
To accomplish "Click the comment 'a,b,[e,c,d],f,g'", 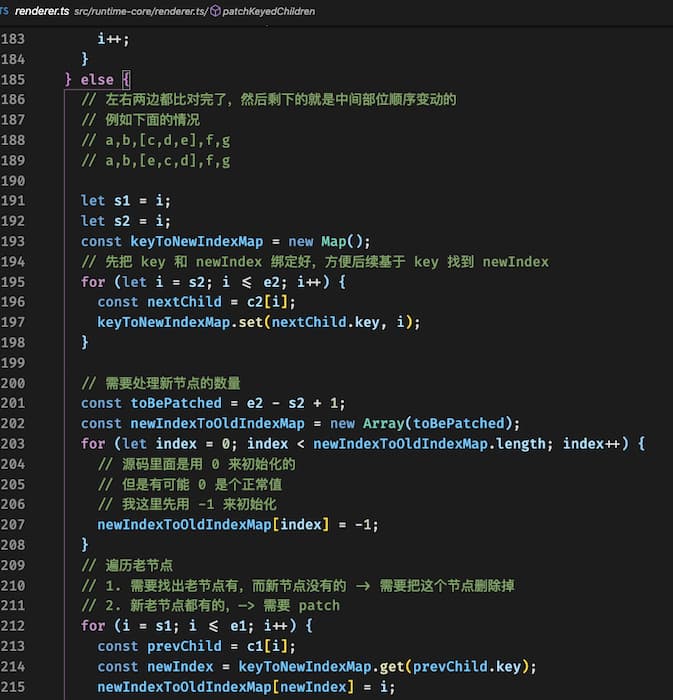I will pos(168,161).
